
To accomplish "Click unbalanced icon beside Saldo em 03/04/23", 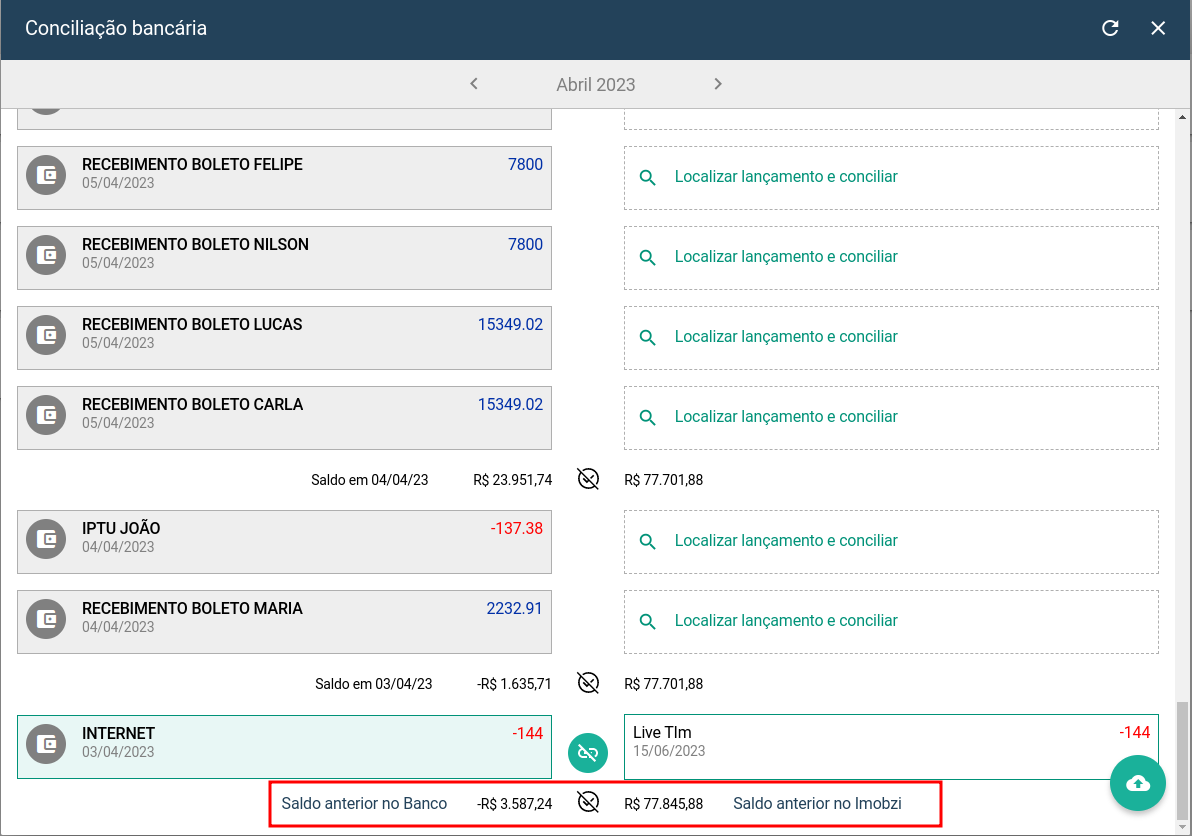I will click(x=588, y=682).
